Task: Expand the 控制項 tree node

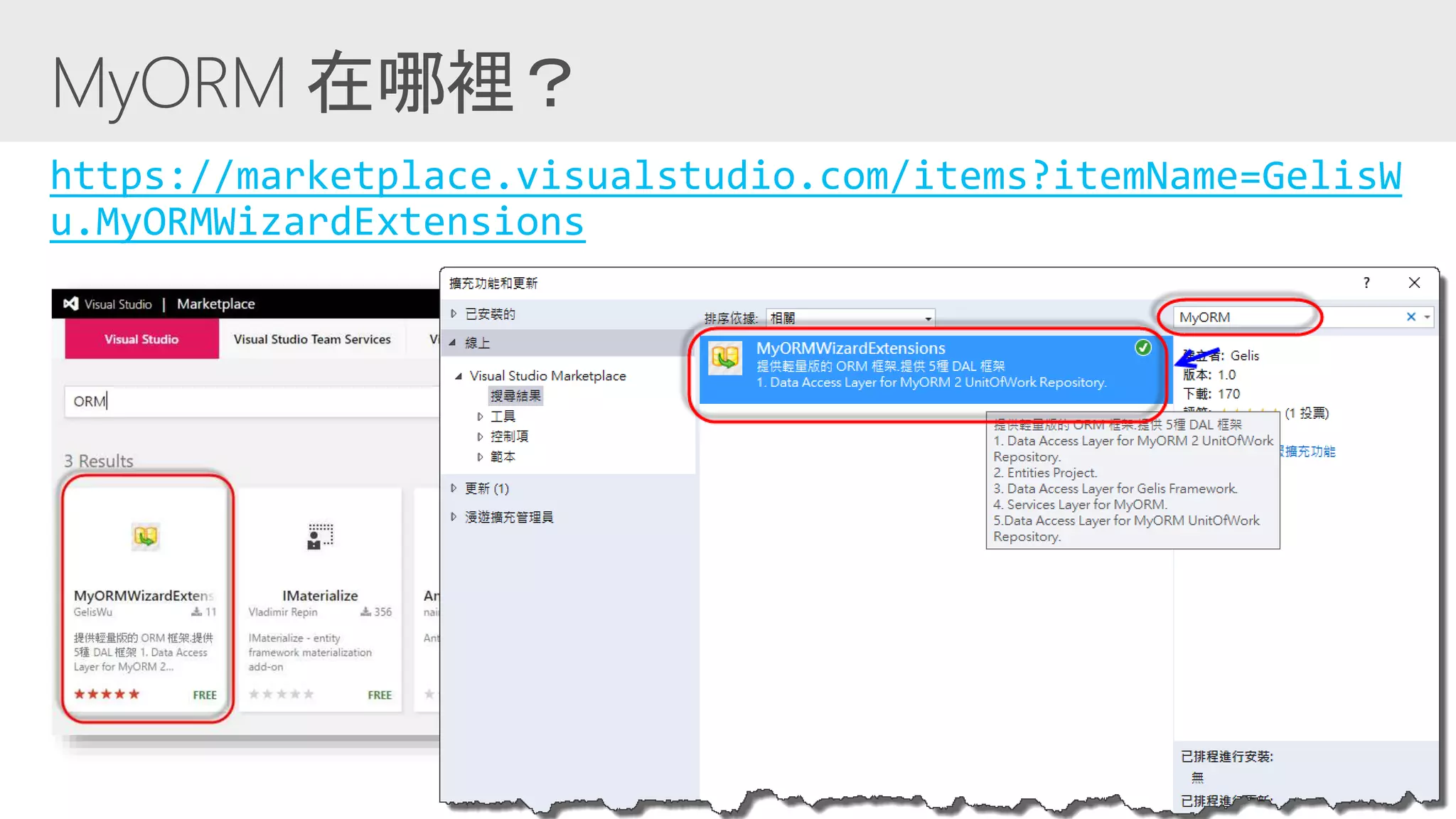Action: [x=481, y=437]
